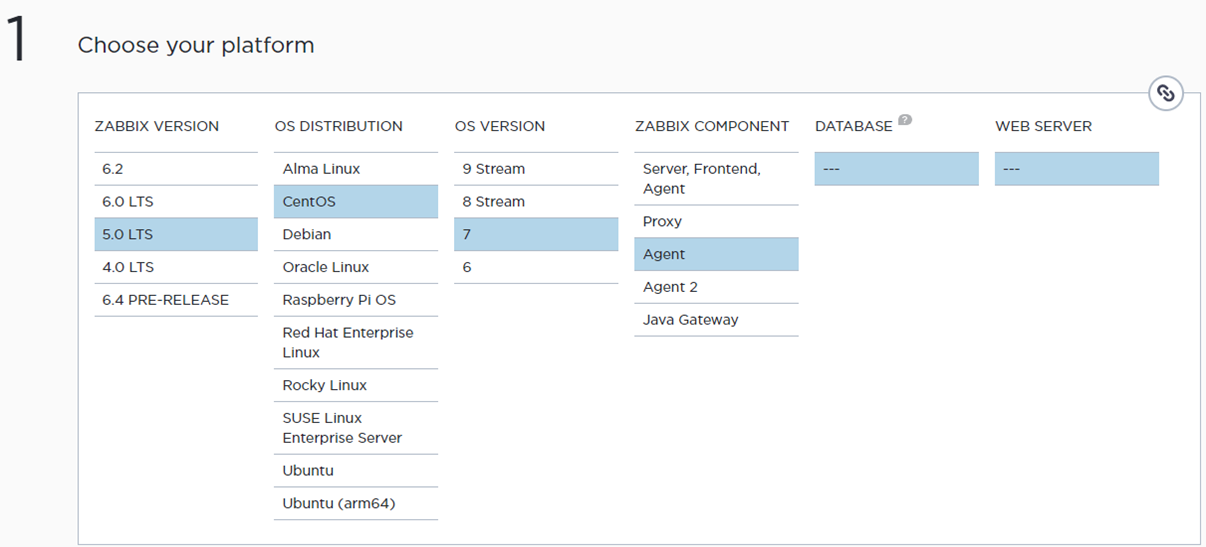Viewport: 1206px width, 547px height.
Task: Select Alma Linux distribution
Action: click(356, 169)
